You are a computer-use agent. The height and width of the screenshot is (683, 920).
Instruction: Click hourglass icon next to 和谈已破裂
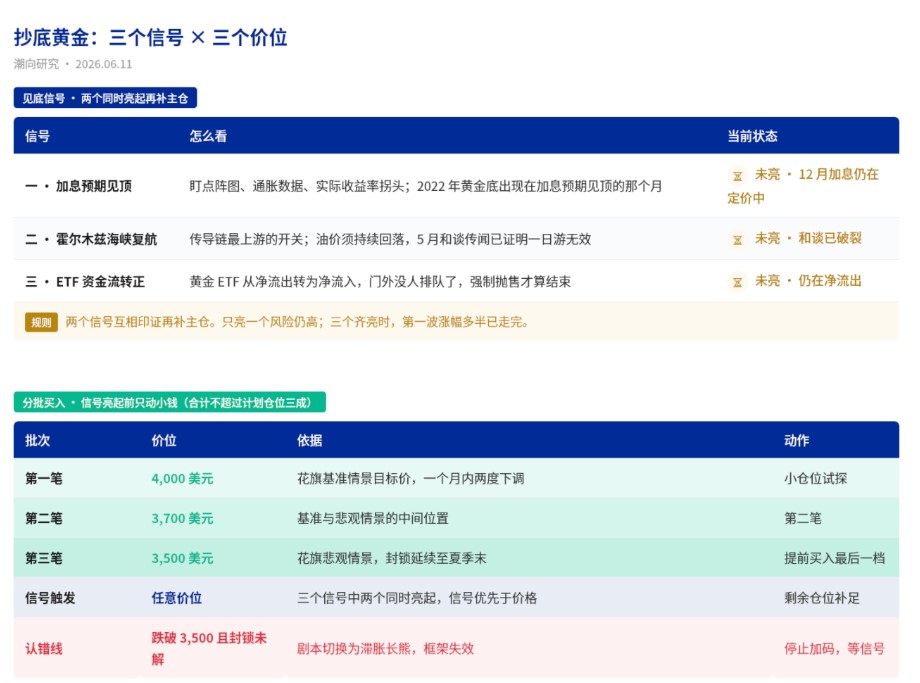click(x=738, y=239)
